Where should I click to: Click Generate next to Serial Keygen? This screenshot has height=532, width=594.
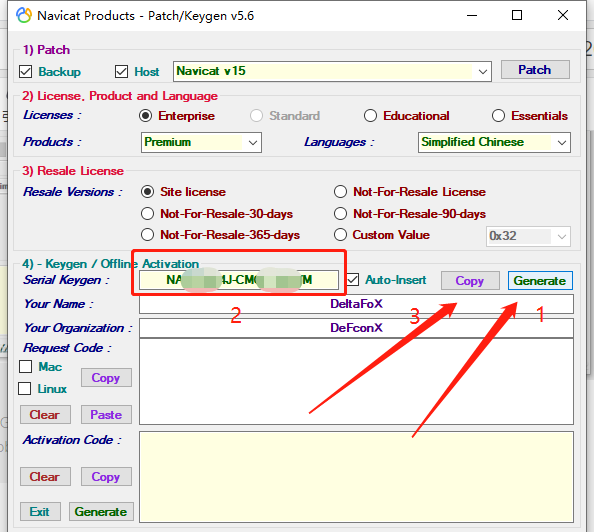540,281
